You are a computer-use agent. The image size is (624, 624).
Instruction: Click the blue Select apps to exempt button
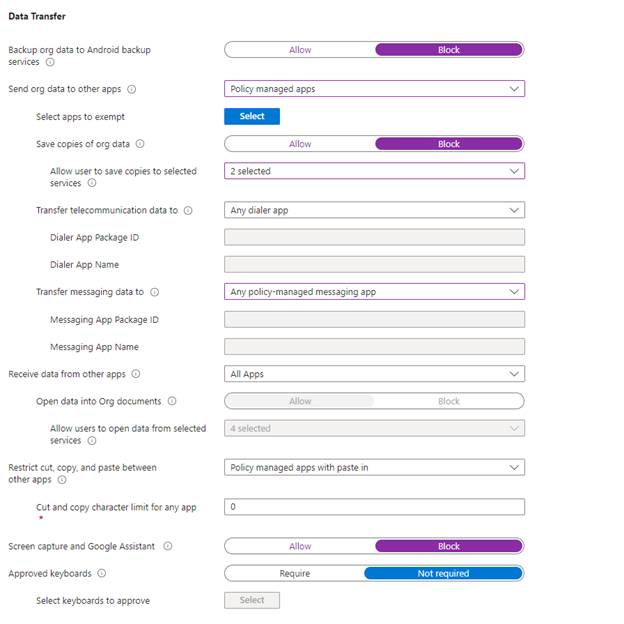[252, 116]
